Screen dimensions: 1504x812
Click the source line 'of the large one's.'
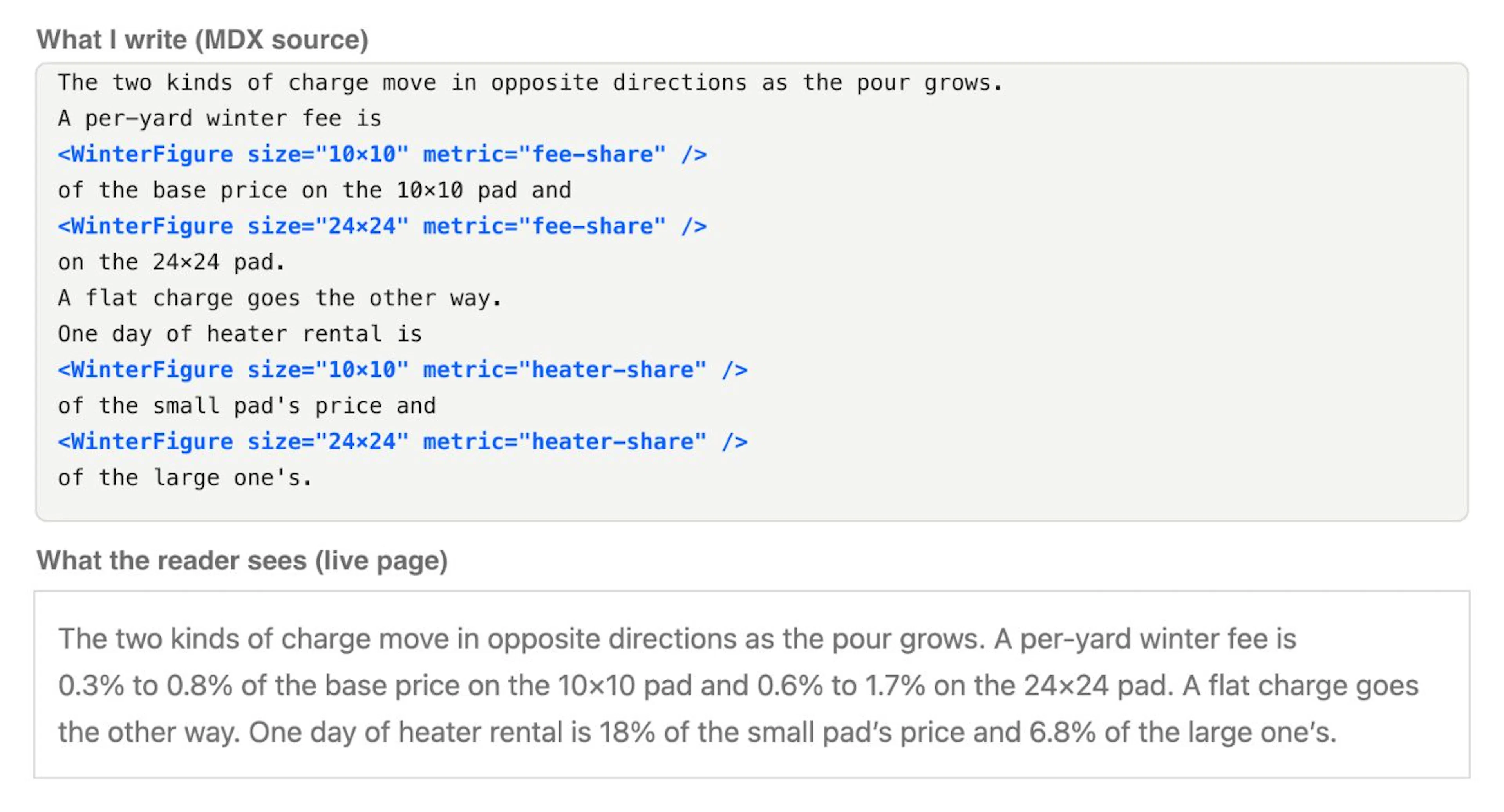pyautogui.click(x=185, y=478)
